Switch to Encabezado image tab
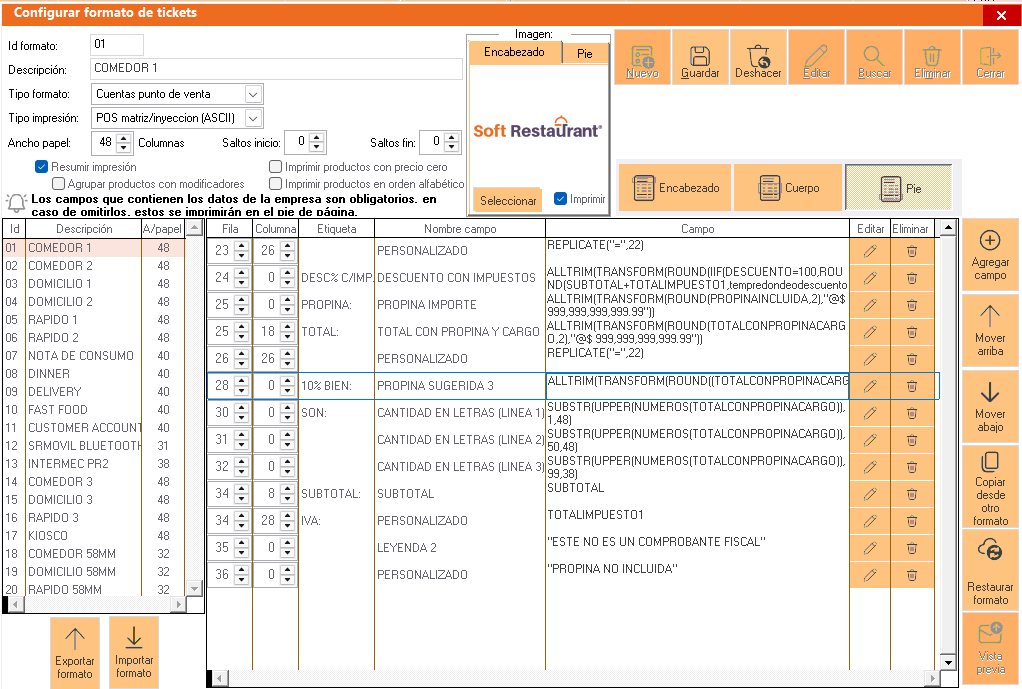The image size is (1022, 689). click(x=514, y=52)
